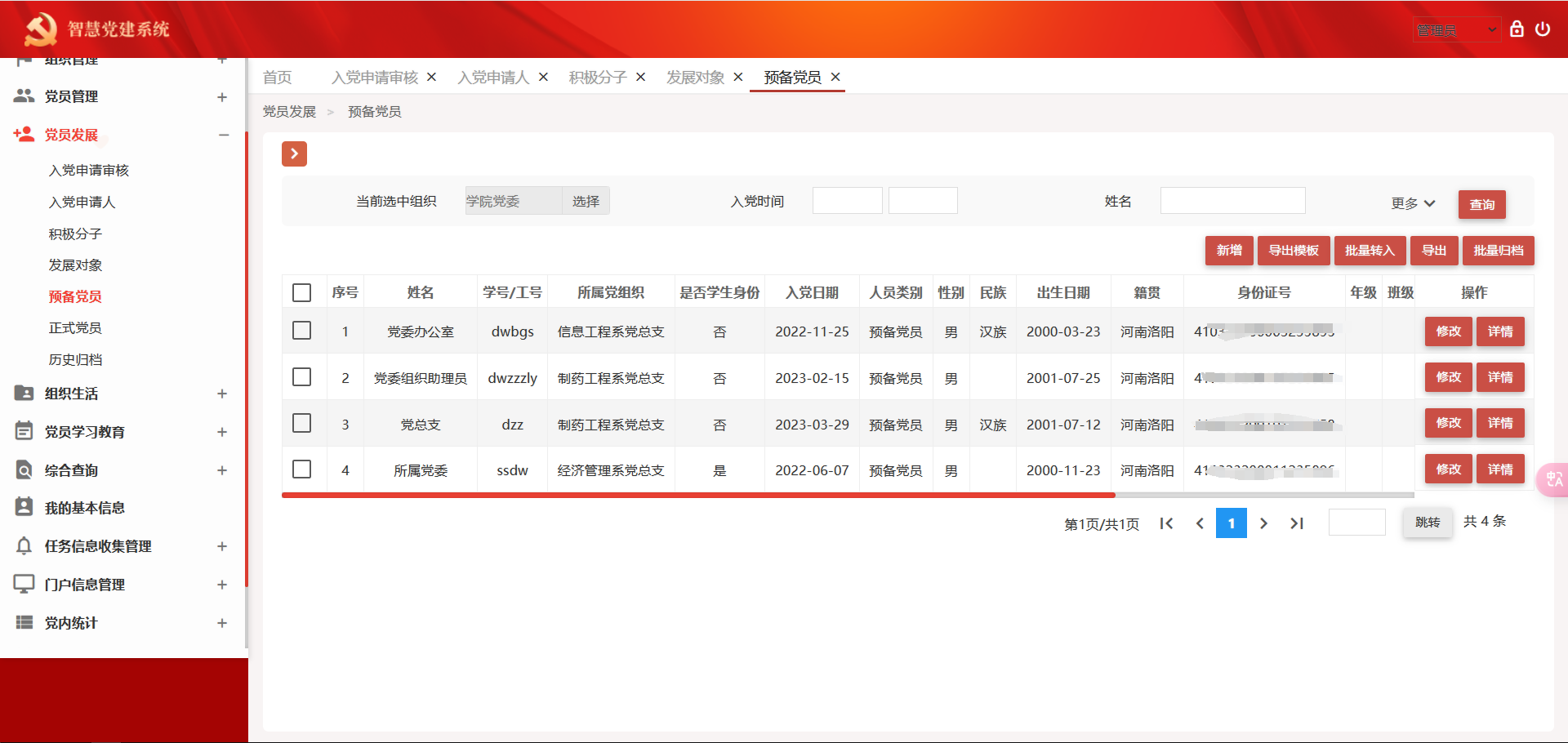Check the row for 所属党委
The width and height of the screenshot is (1568, 743).
coord(301,469)
